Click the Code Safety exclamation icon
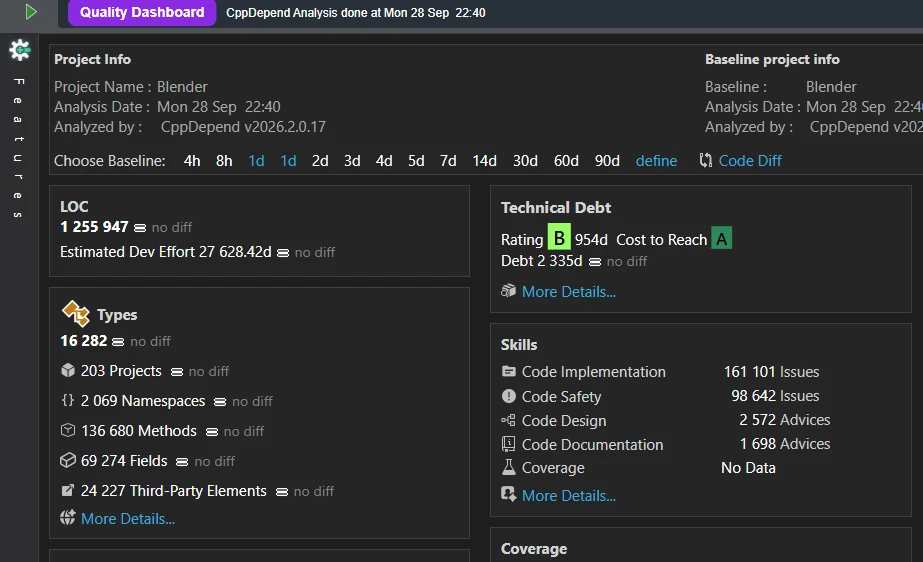The image size is (923, 562). tap(509, 396)
